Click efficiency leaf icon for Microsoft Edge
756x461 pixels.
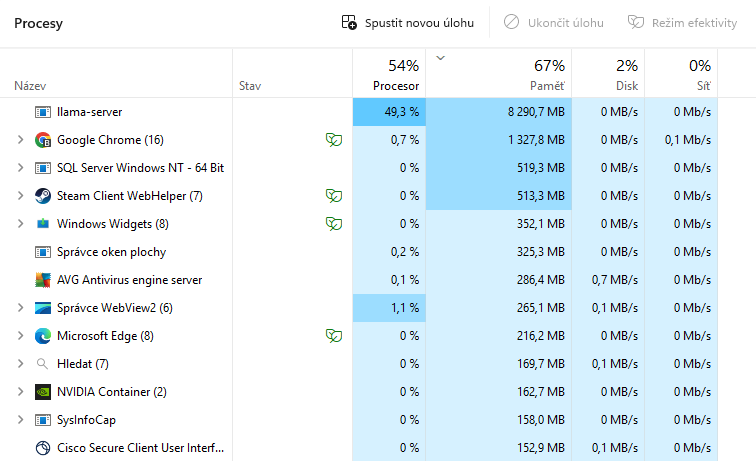coord(334,336)
